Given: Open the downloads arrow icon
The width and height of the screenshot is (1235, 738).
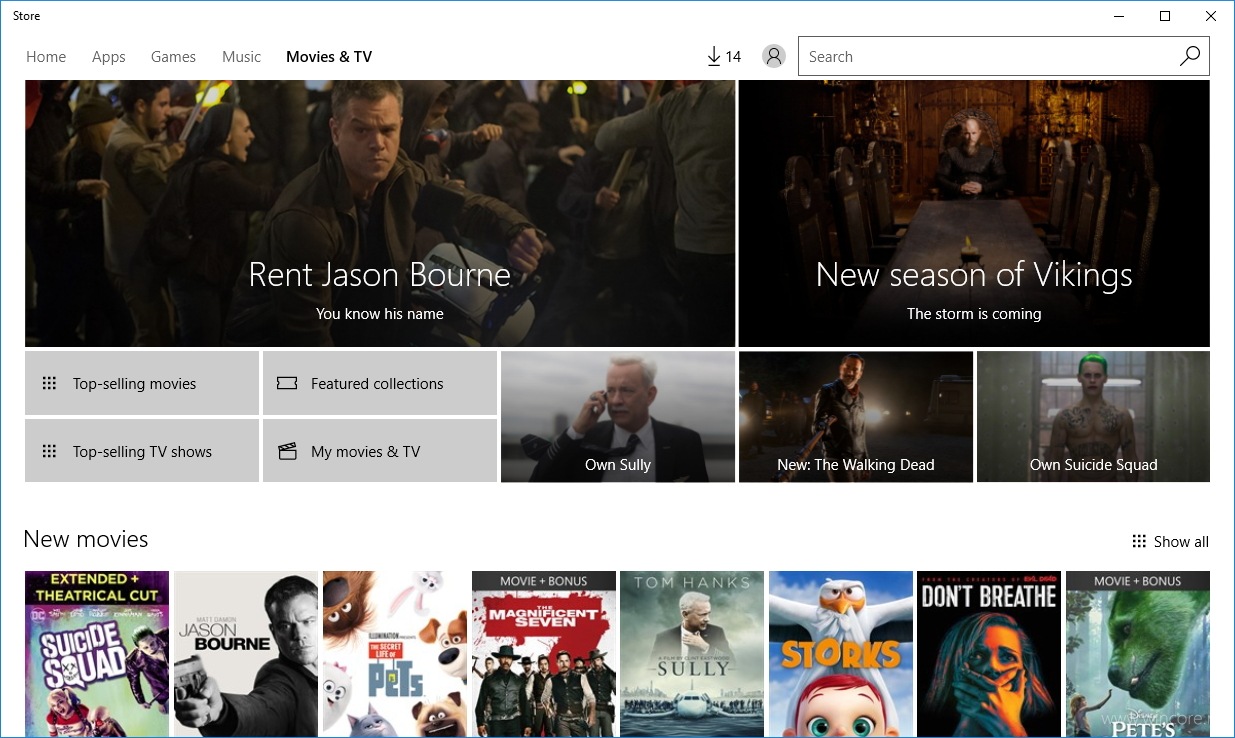Looking at the screenshot, I should tap(714, 57).
